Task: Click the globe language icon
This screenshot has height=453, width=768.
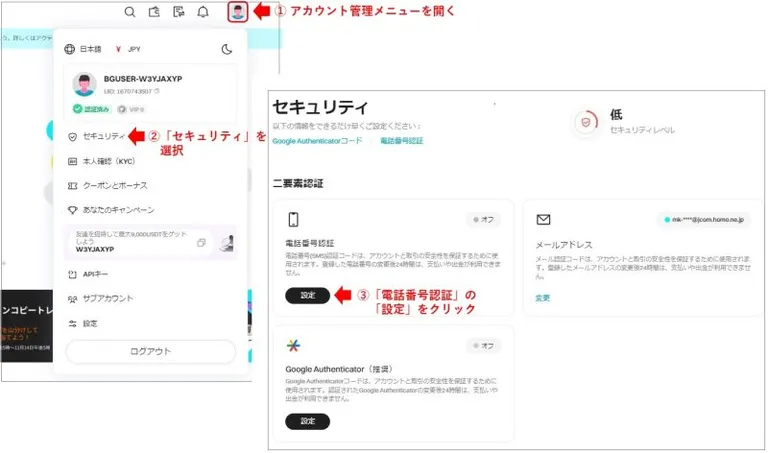Action: pos(70,49)
